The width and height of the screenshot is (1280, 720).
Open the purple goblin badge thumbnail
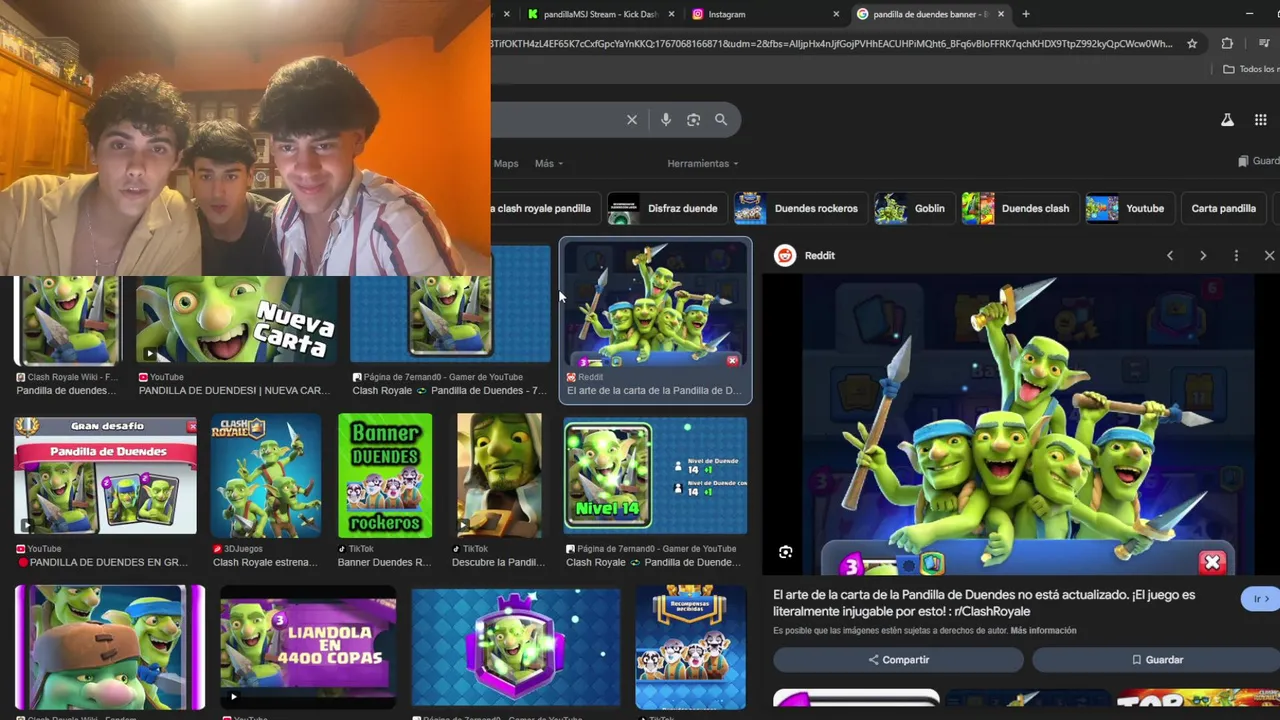[516, 649]
